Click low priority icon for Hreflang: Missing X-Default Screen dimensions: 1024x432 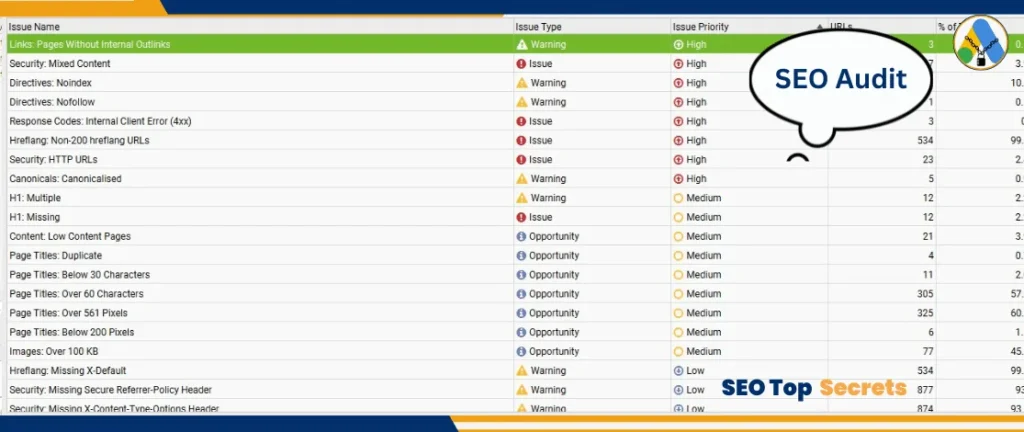(x=679, y=371)
